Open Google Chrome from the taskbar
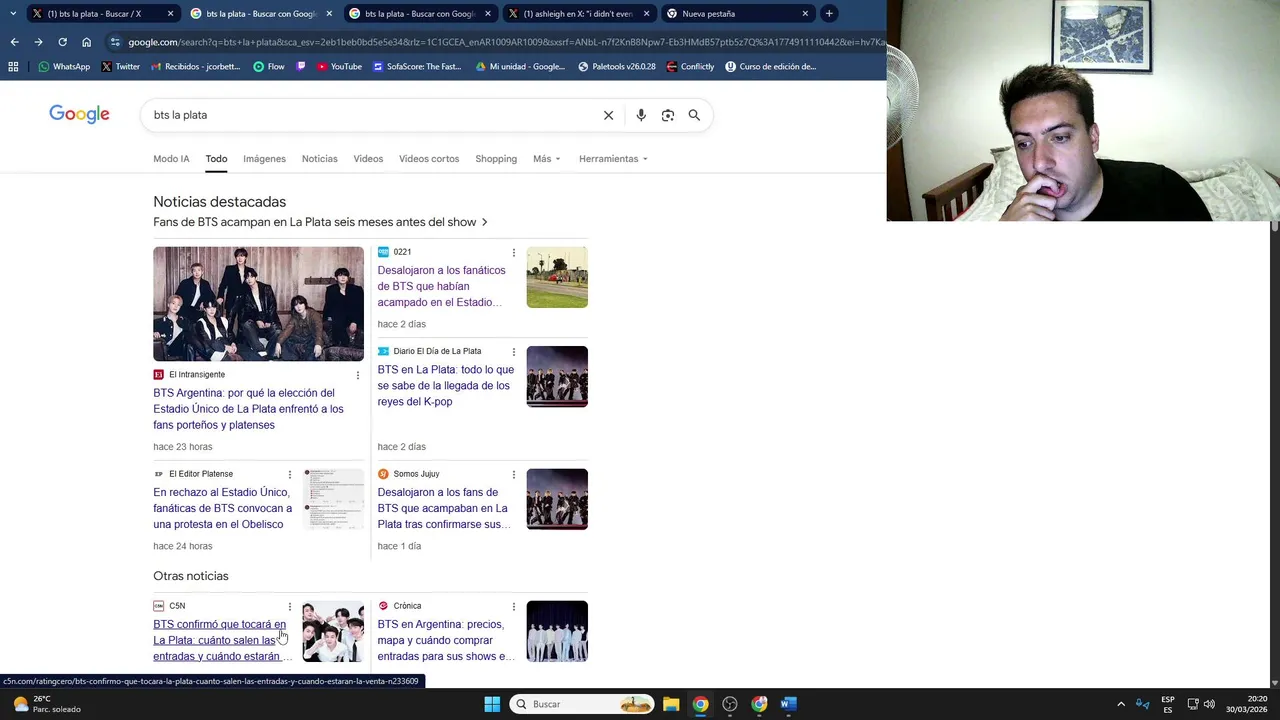Screen dimensions: 1280x720 (700, 704)
